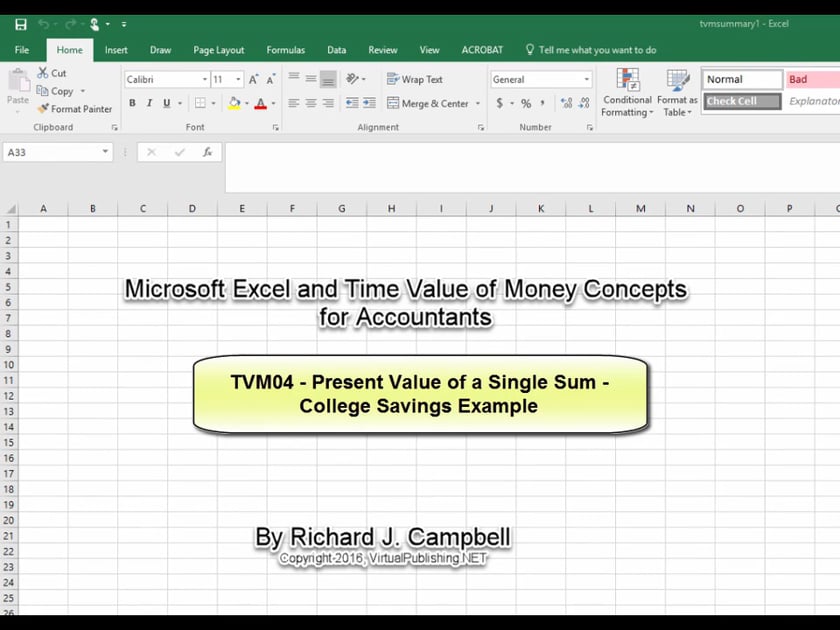The width and height of the screenshot is (840, 630).
Task: Toggle Align Right icon
Action: click(x=328, y=103)
